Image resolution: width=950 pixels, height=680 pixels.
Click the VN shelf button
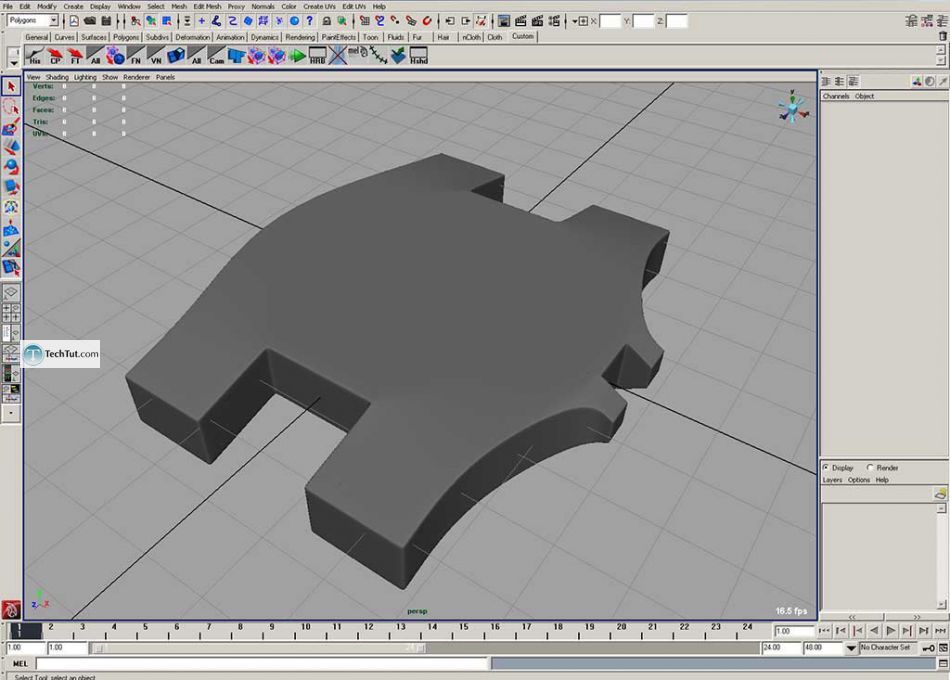pos(156,56)
